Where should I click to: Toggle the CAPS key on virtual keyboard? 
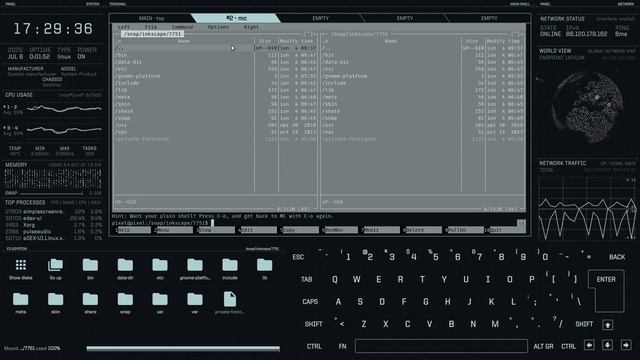(310, 302)
